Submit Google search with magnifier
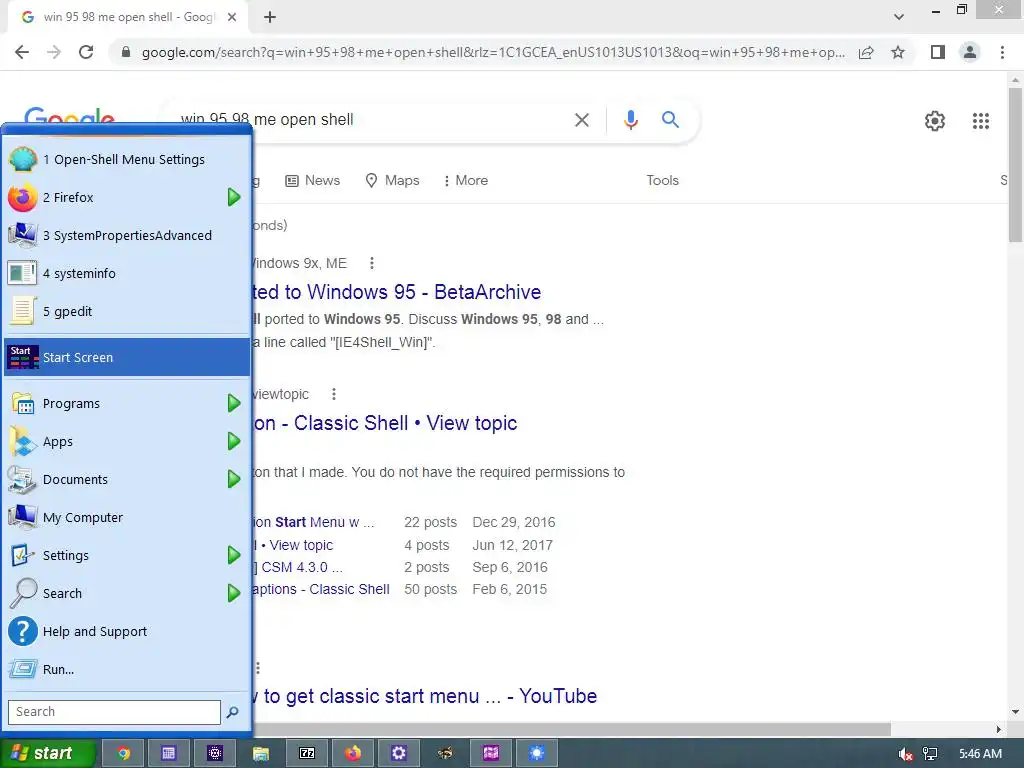 click(x=671, y=120)
